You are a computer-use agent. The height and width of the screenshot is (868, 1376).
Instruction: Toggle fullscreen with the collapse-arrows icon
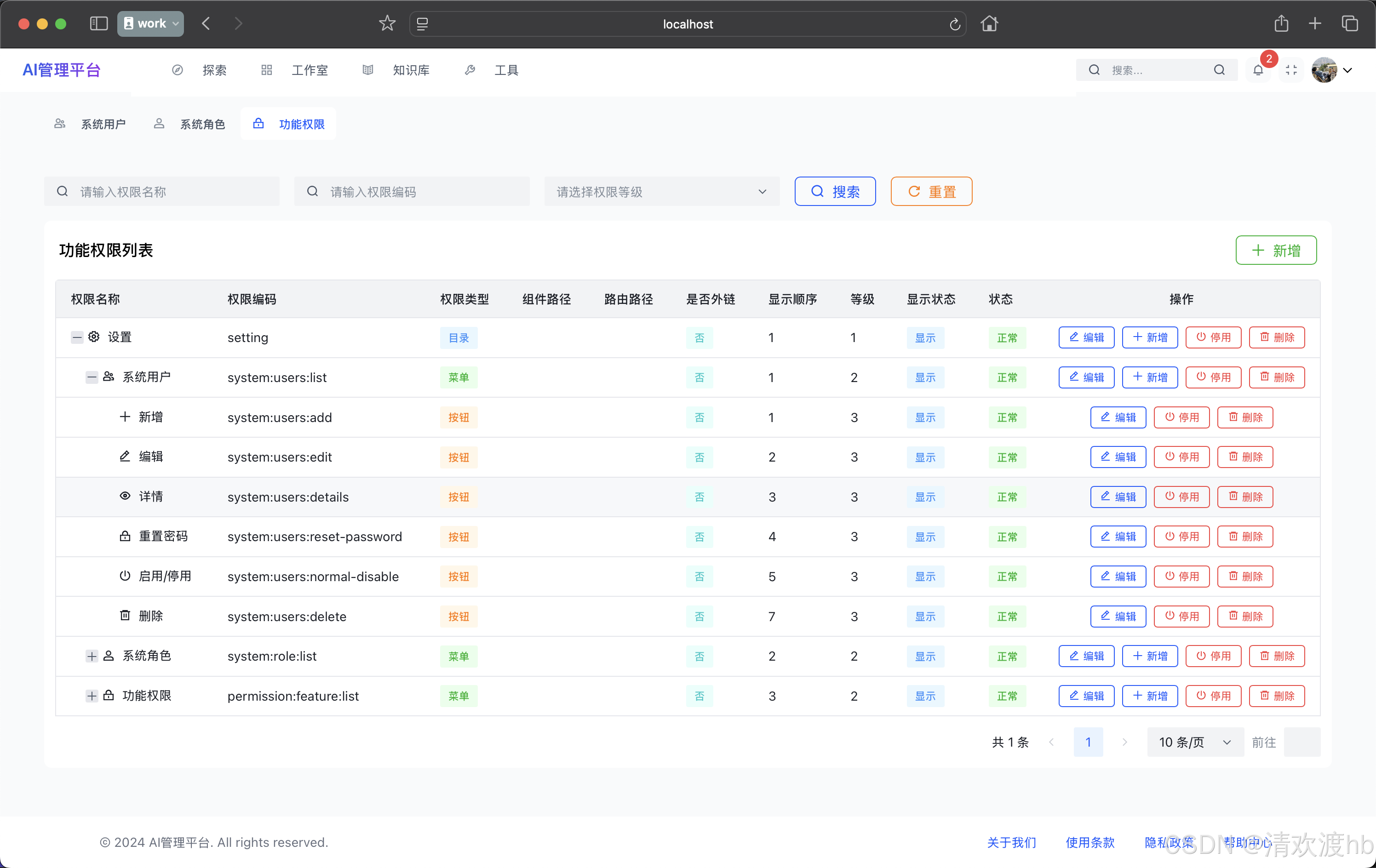point(1291,70)
